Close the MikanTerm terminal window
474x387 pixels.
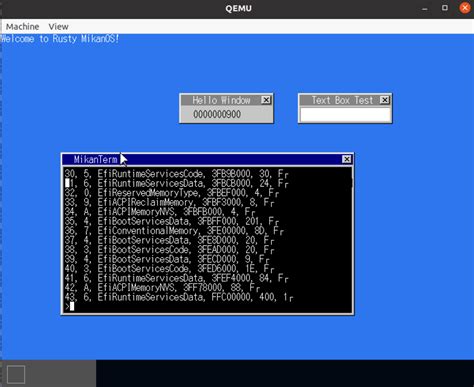(347, 159)
